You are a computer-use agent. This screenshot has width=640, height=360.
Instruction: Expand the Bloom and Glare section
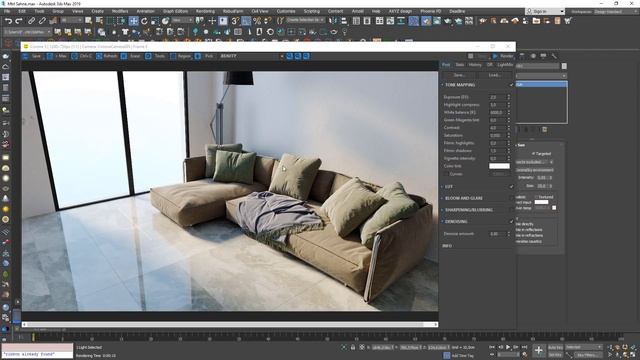pos(442,198)
